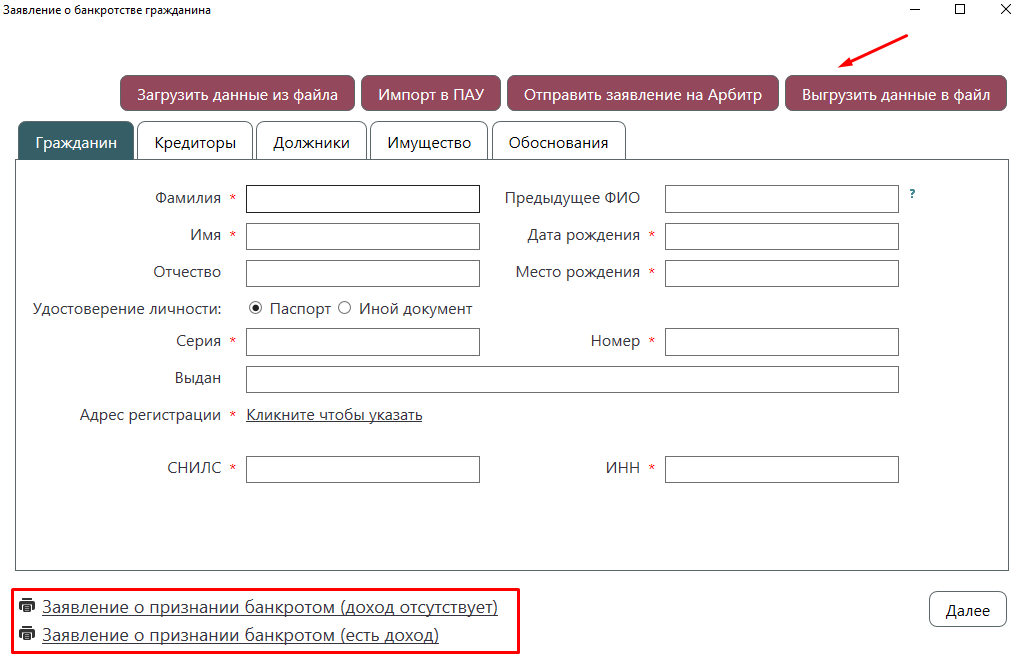Click the Далее button
The width and height of the screenshot is (1025, 667).
967,609
